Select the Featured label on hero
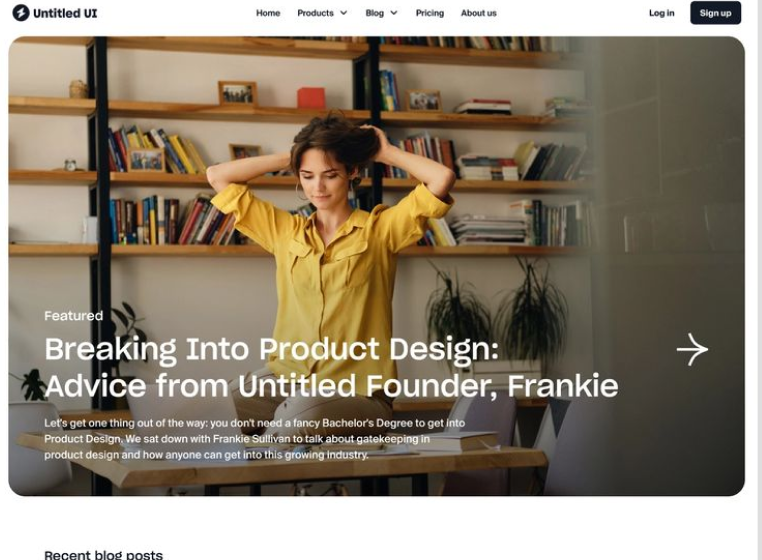The width and height of the screenshot is (762, 560). point(74,316)
